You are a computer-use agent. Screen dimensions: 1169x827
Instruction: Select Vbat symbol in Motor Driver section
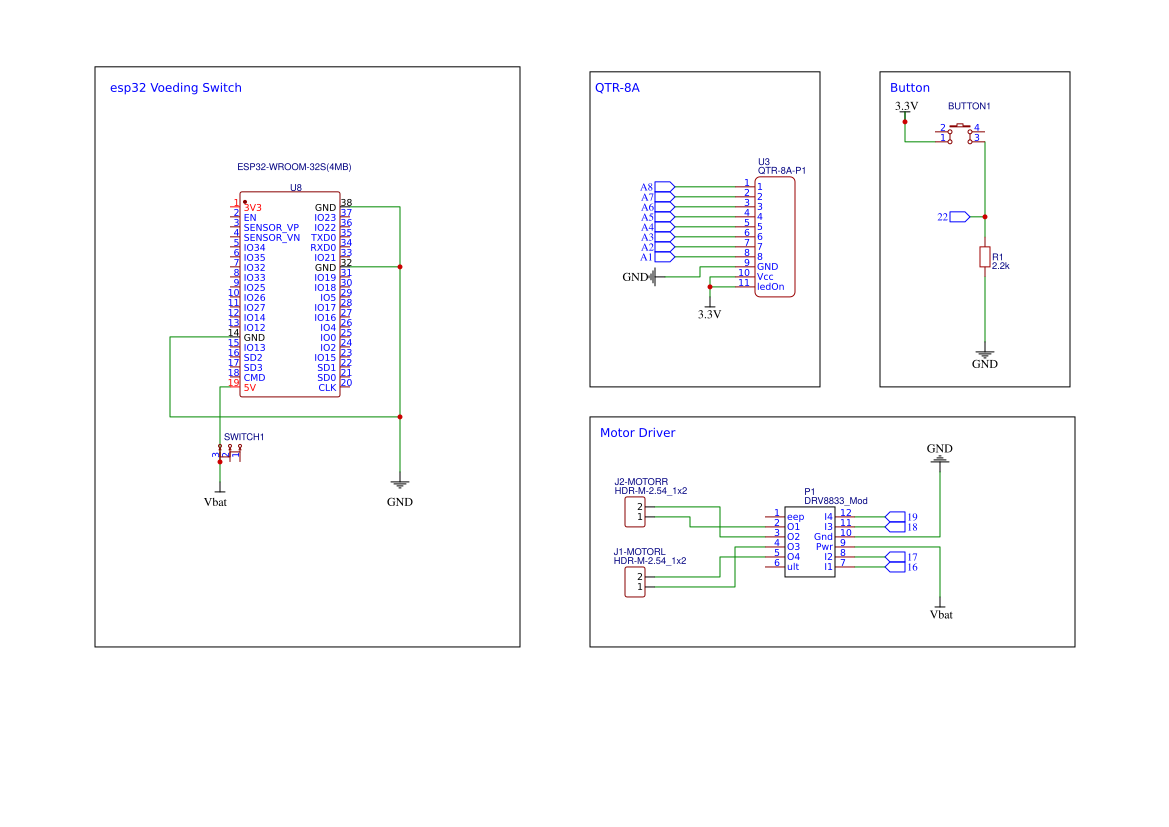coord(941,610)
